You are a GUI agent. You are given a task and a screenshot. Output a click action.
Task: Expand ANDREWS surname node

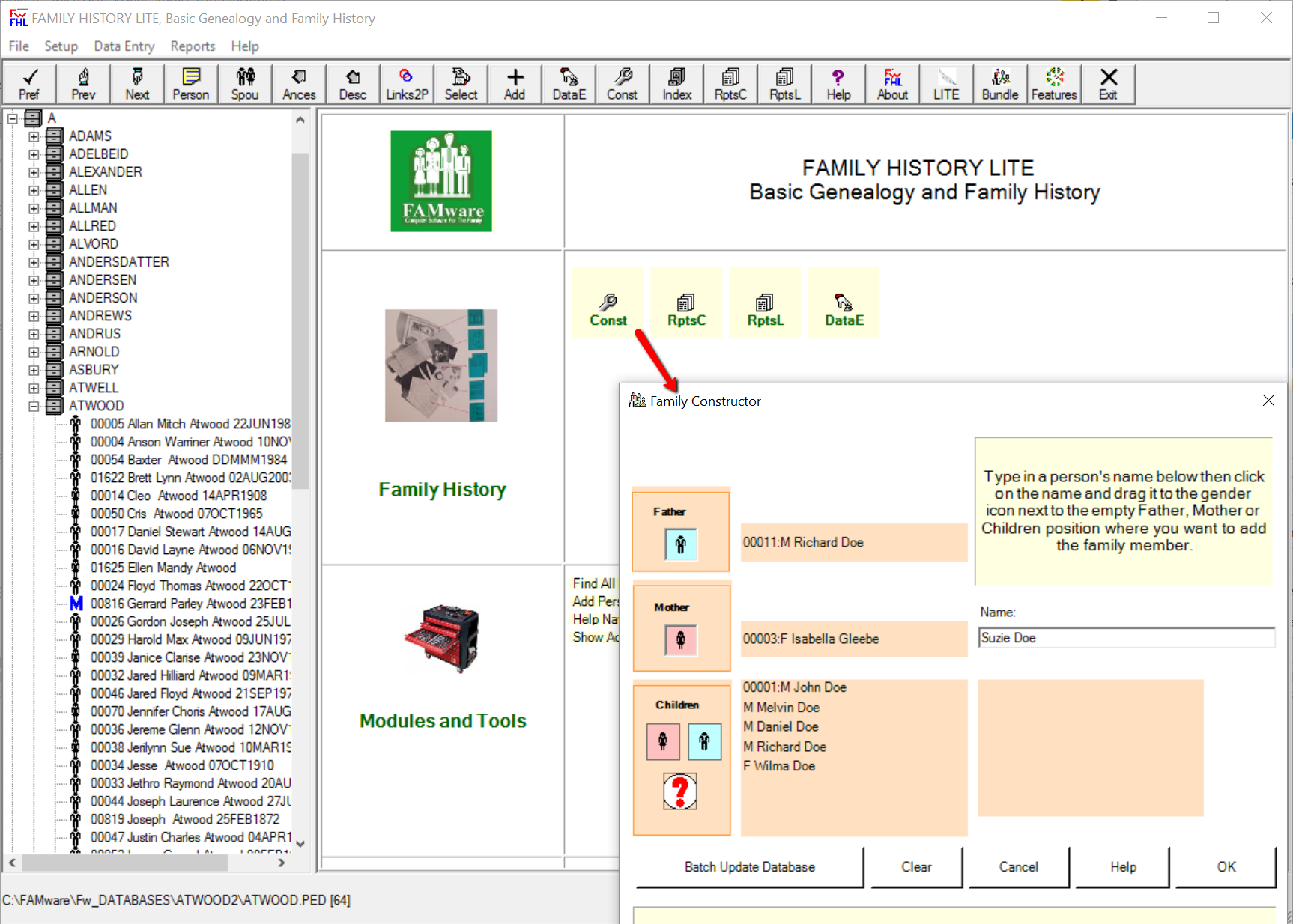pos(34,316)
